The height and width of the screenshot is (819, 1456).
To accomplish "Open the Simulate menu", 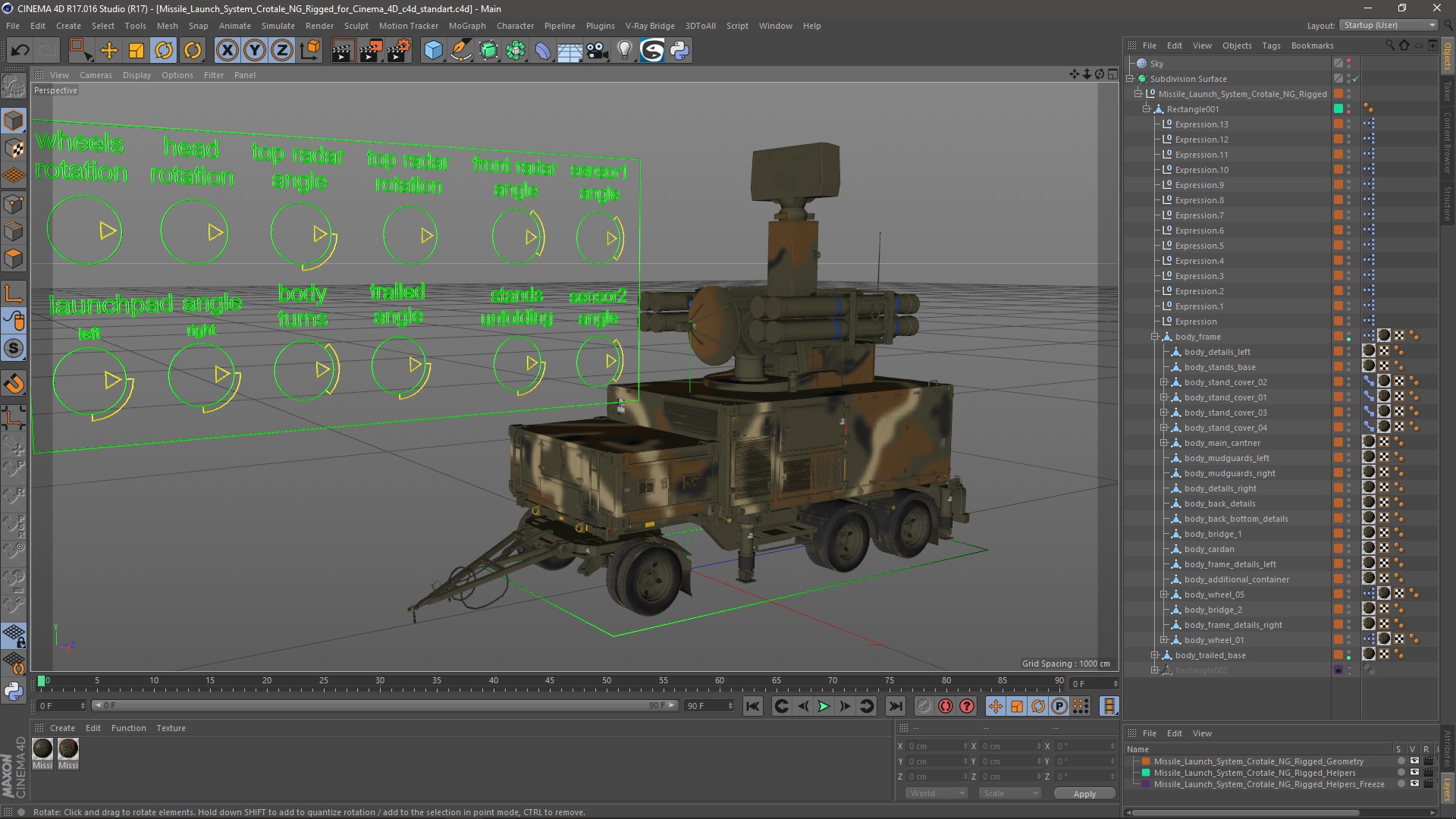I will 278,26.
